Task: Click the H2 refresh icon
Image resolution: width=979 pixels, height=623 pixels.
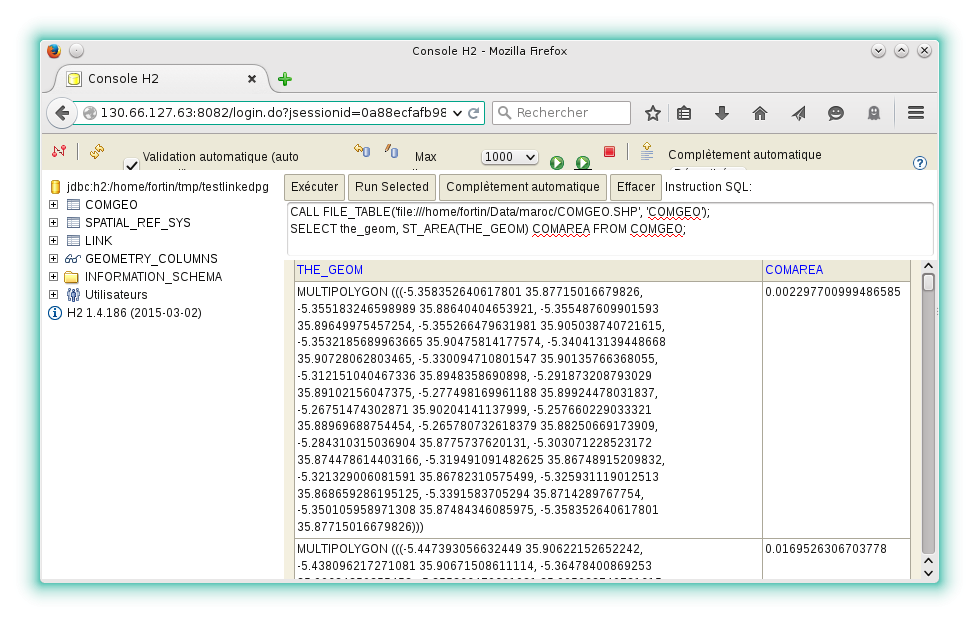Action: click(x=97, y=151)
